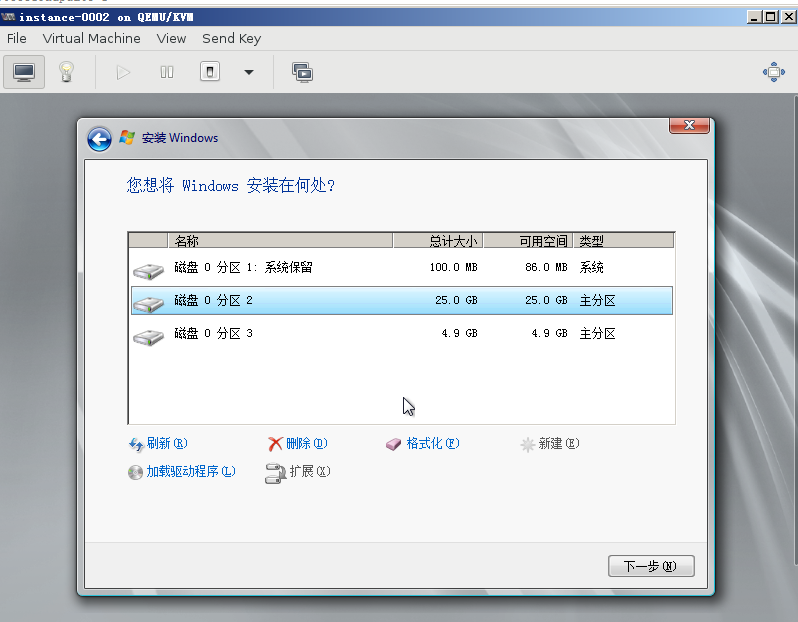Click the starburst new partition icon
798x622 pixels.
527,445
